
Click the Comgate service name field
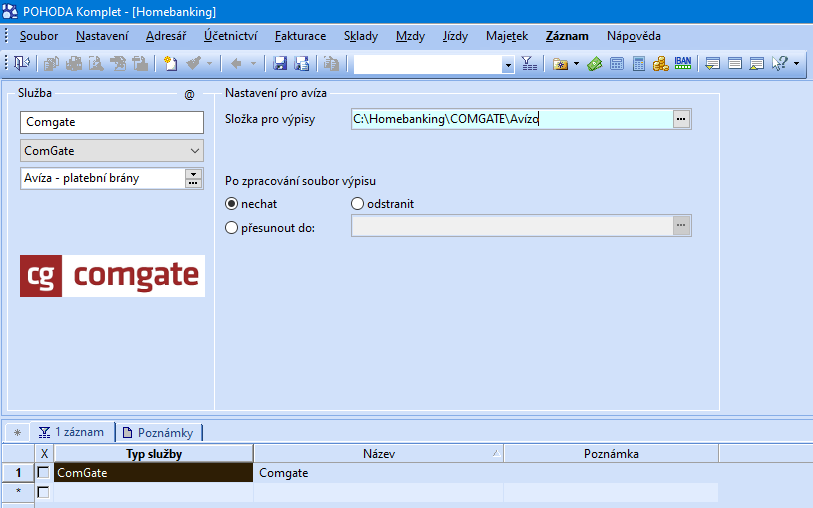(x=112, y=122)
